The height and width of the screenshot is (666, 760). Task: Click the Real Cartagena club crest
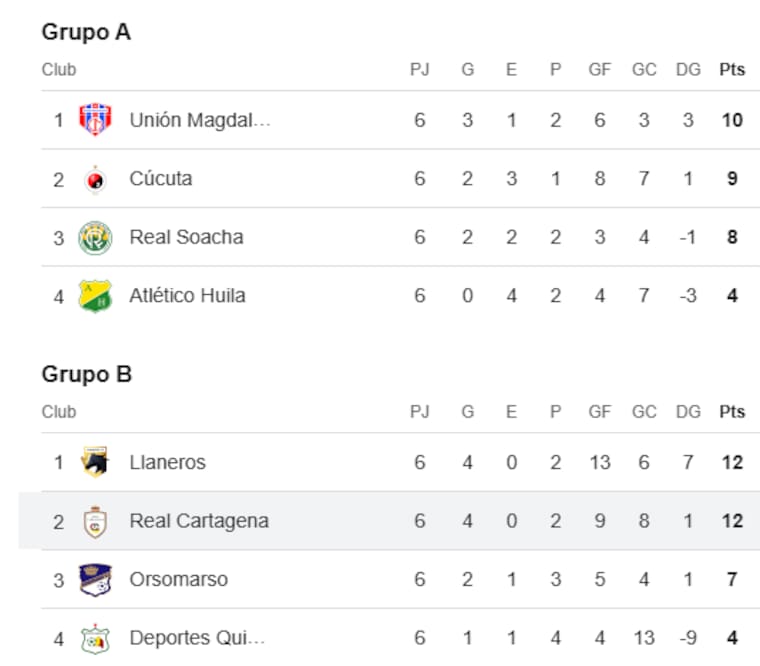pos(95,521)
